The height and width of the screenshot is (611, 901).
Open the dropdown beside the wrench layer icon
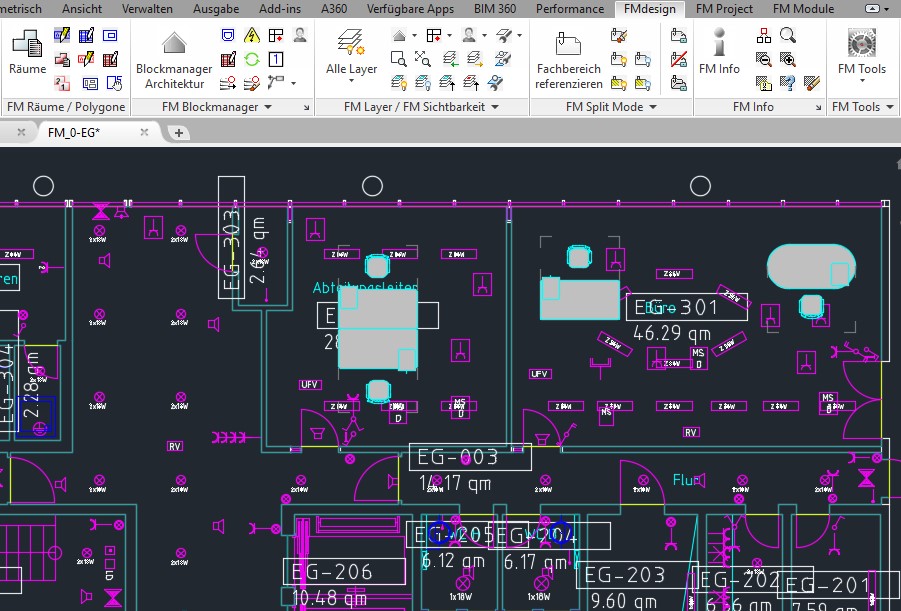point(519,36)
